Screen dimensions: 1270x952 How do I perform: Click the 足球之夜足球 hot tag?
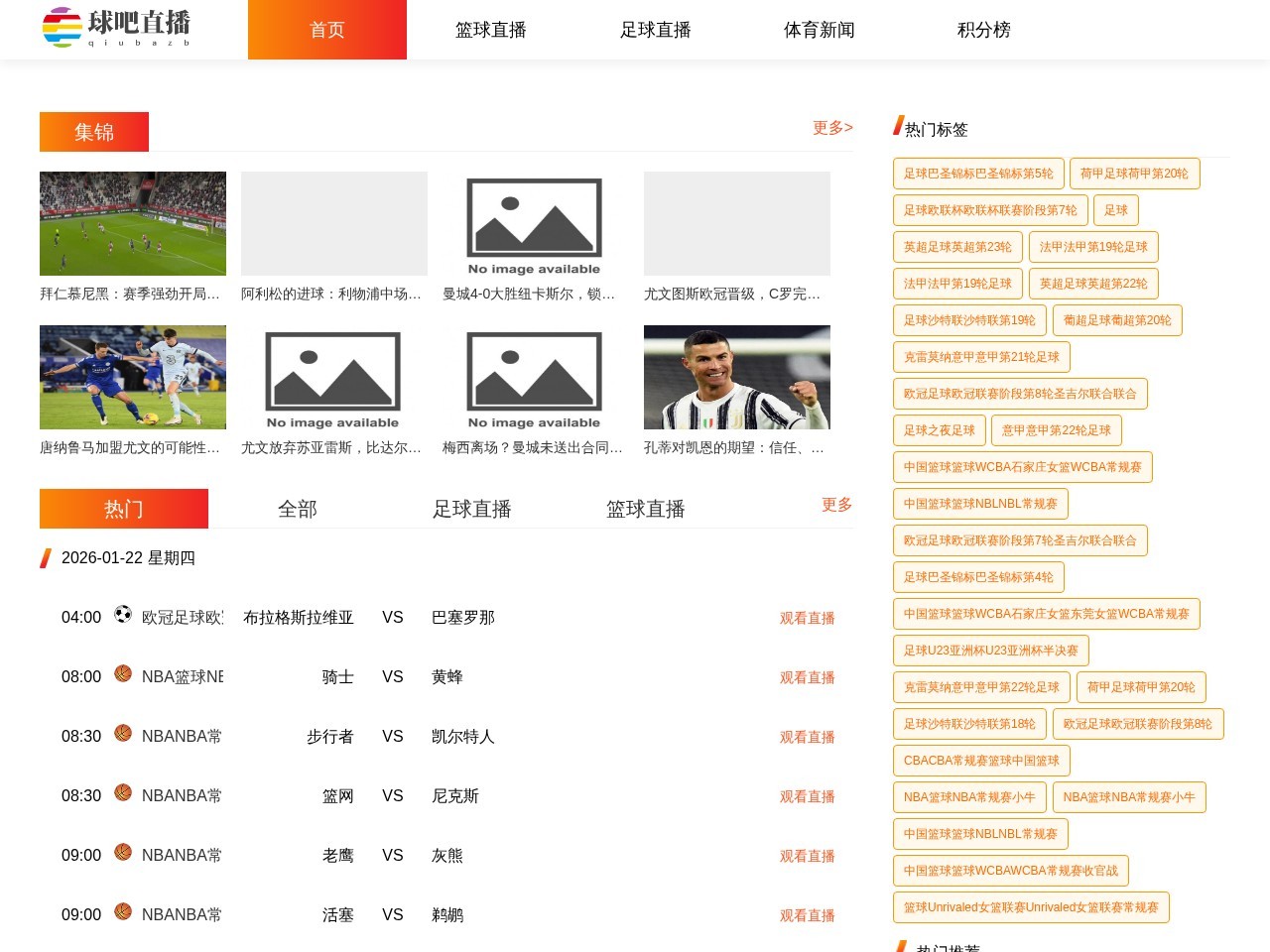pyautogui.click(x=939, y=430)
